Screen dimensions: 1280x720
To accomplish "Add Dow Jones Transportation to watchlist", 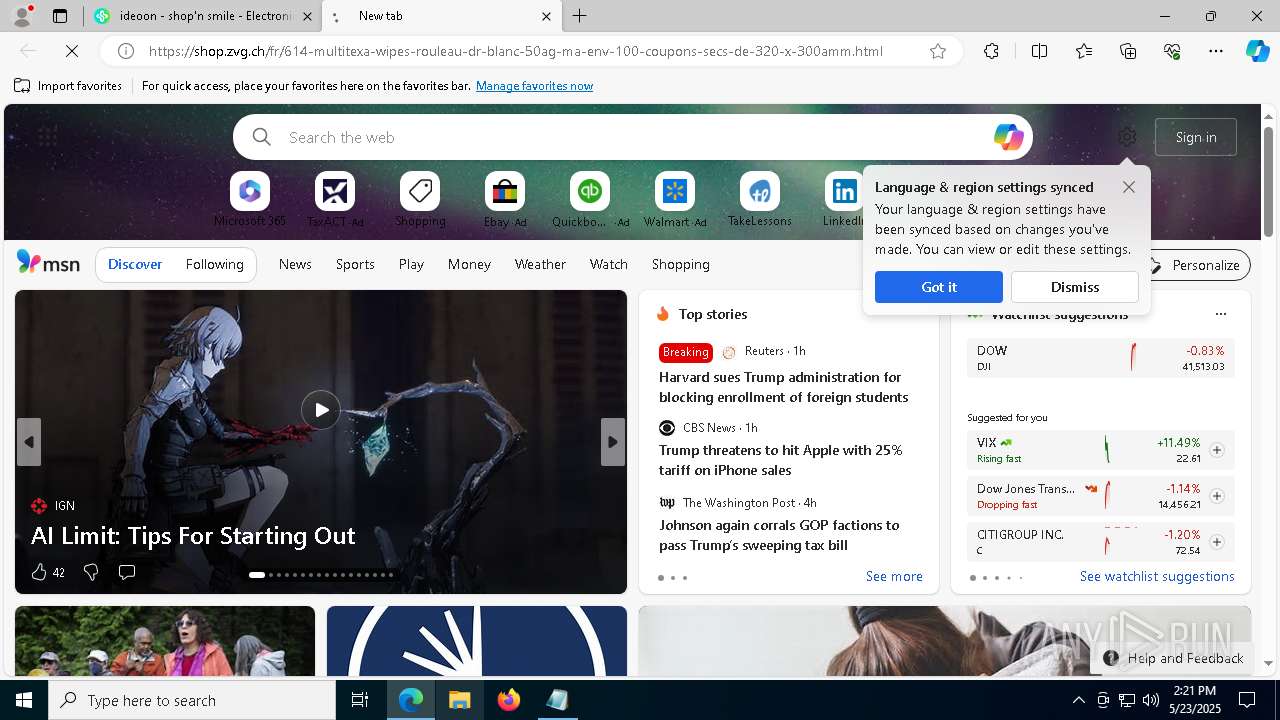I will [x=1217, y=496].
